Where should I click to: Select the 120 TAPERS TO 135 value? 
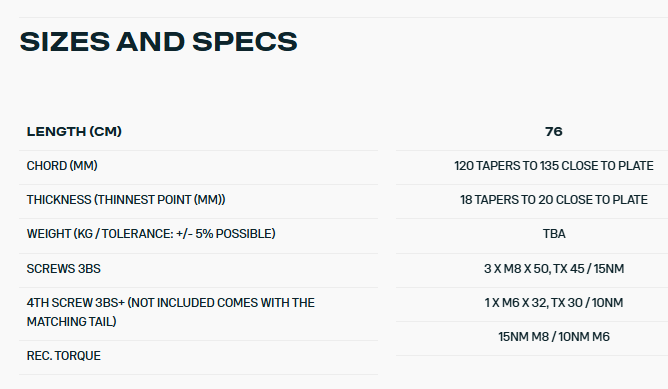pyautogui.click(x=553, y=165)
